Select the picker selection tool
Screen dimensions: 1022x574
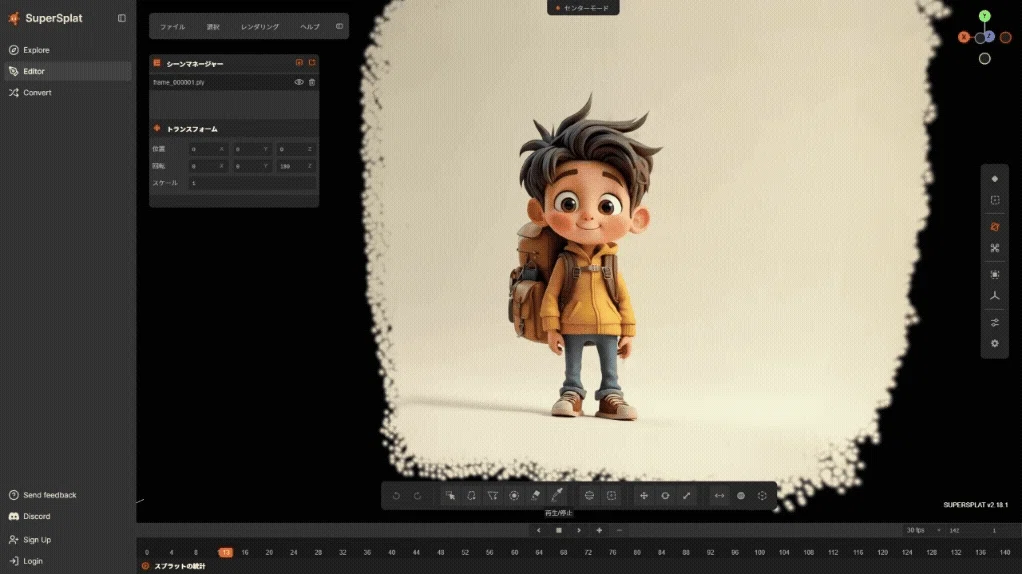(x=450, y=496)
